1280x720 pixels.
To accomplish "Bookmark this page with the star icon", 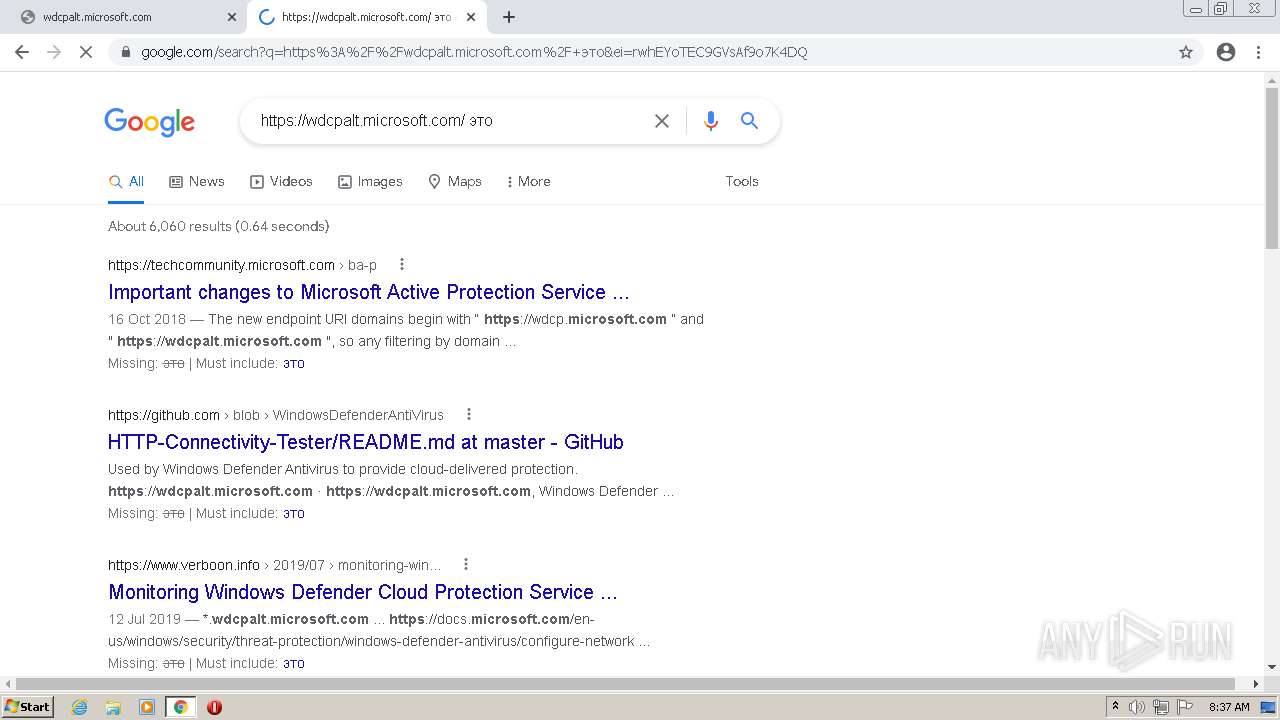I will tap(1186, 52).
